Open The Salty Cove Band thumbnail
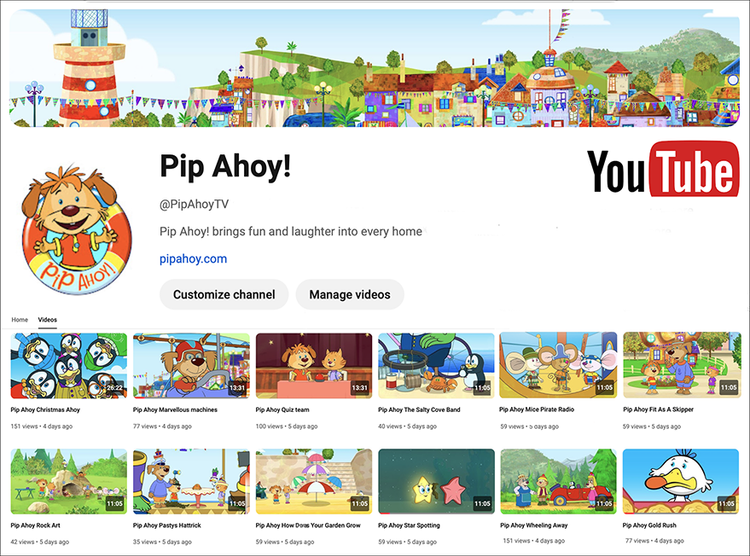Image resolution: width=750 pixels, height=556 pixels. click(436, 366)
